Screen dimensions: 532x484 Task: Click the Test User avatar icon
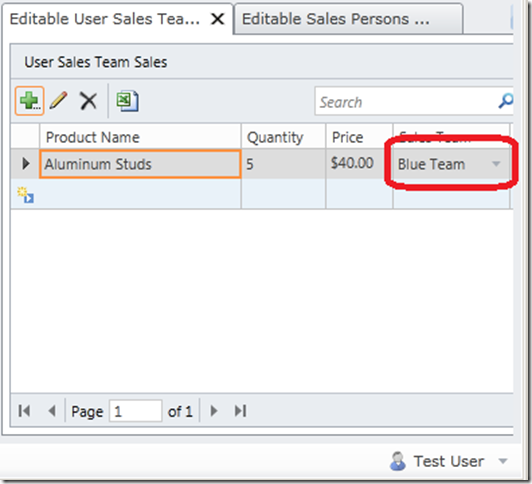pyautogui.click(x=398, y=461)
